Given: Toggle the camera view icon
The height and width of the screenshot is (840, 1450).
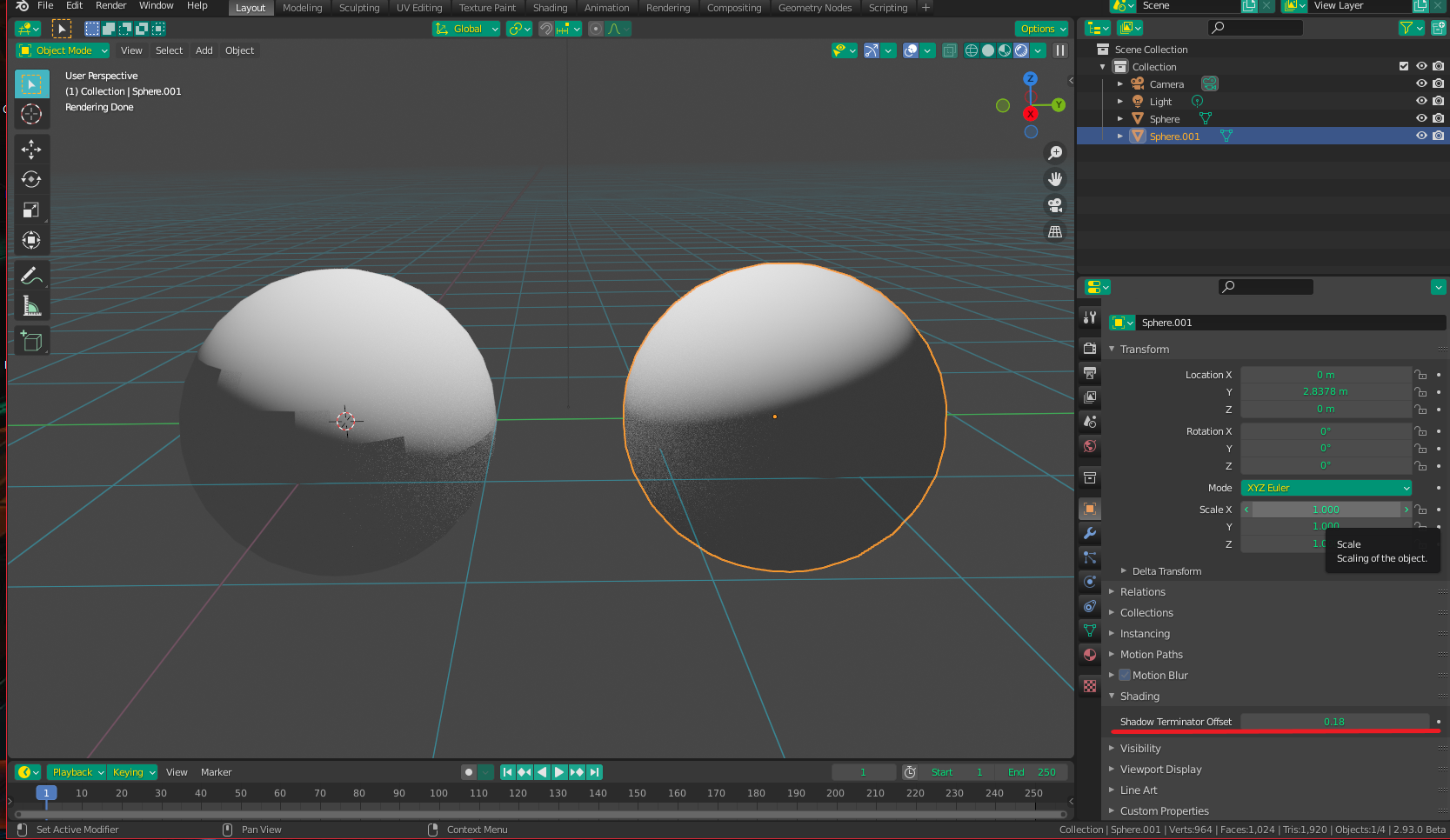Looking at the screenshot, I should tap(1055, 205).
